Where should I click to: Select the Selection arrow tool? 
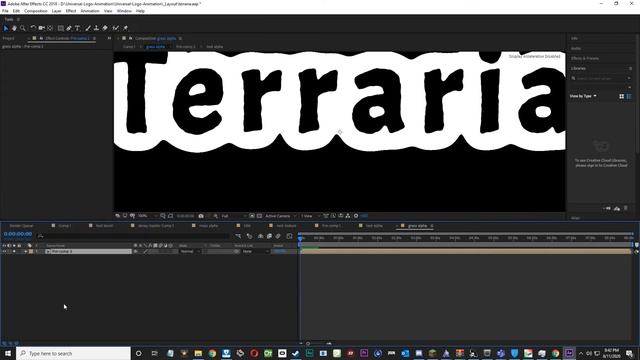click(6, 28)
